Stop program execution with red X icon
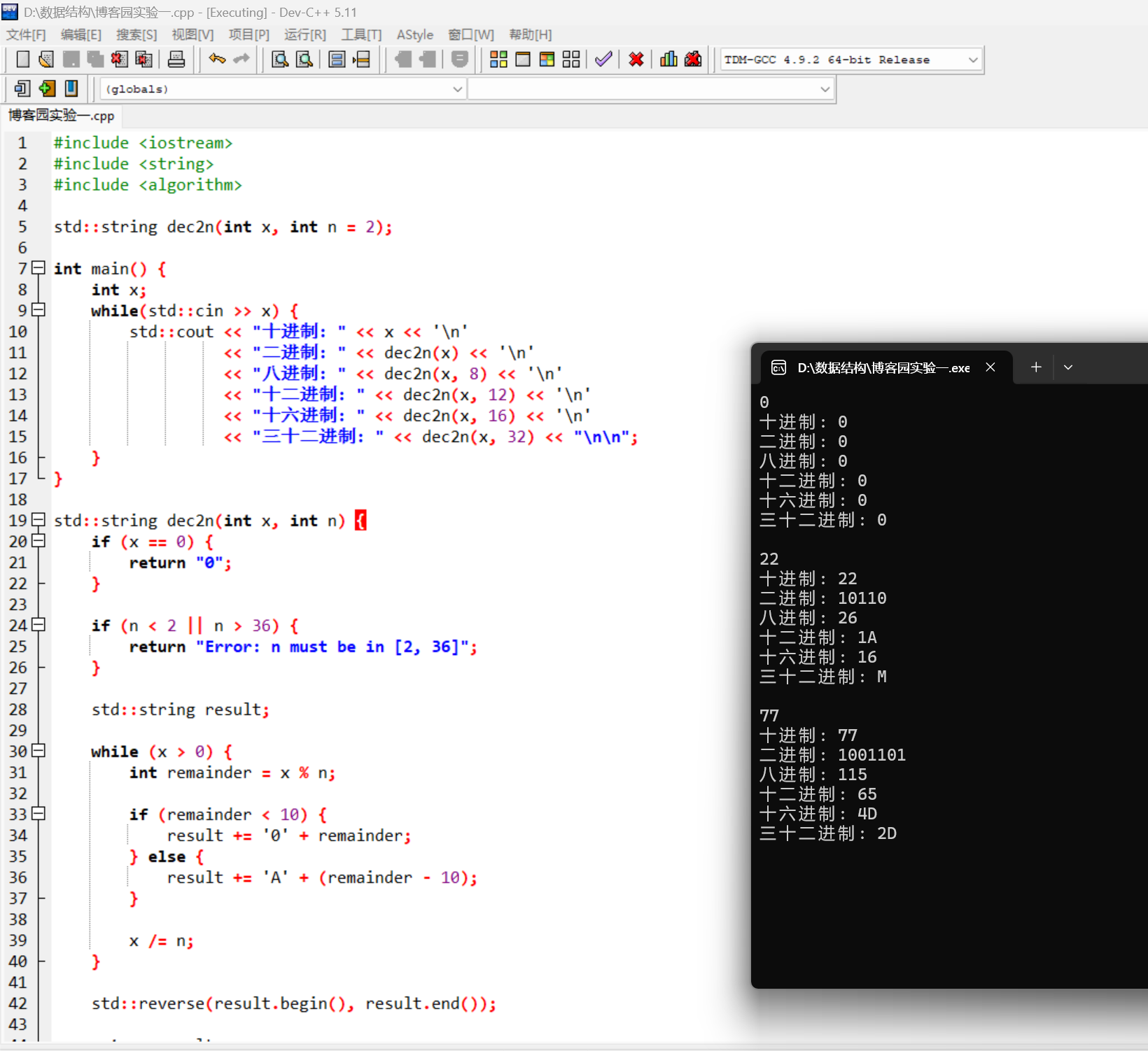 click(x=636, y=59)
